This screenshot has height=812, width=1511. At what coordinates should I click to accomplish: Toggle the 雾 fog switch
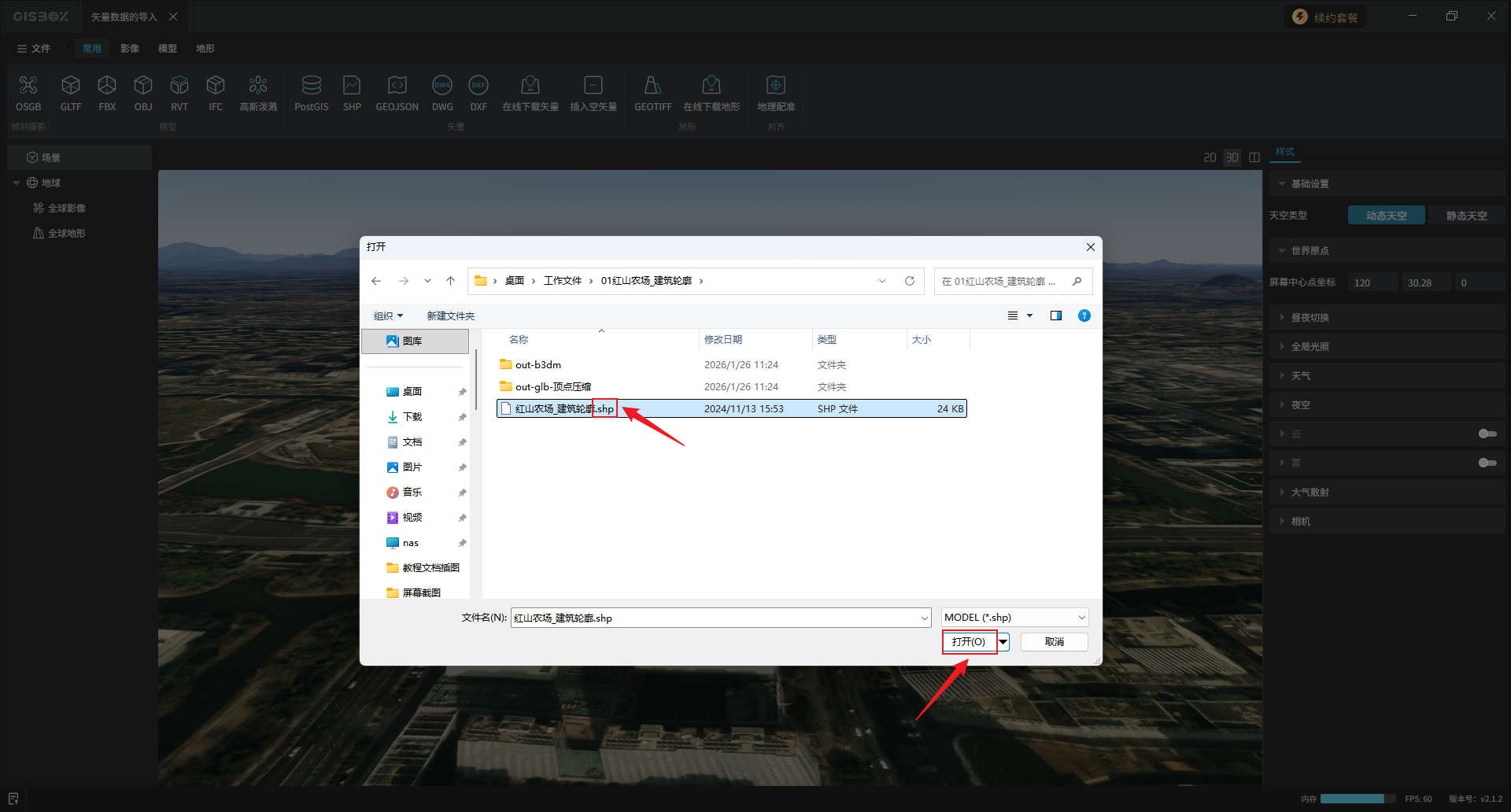point(1487,463)
